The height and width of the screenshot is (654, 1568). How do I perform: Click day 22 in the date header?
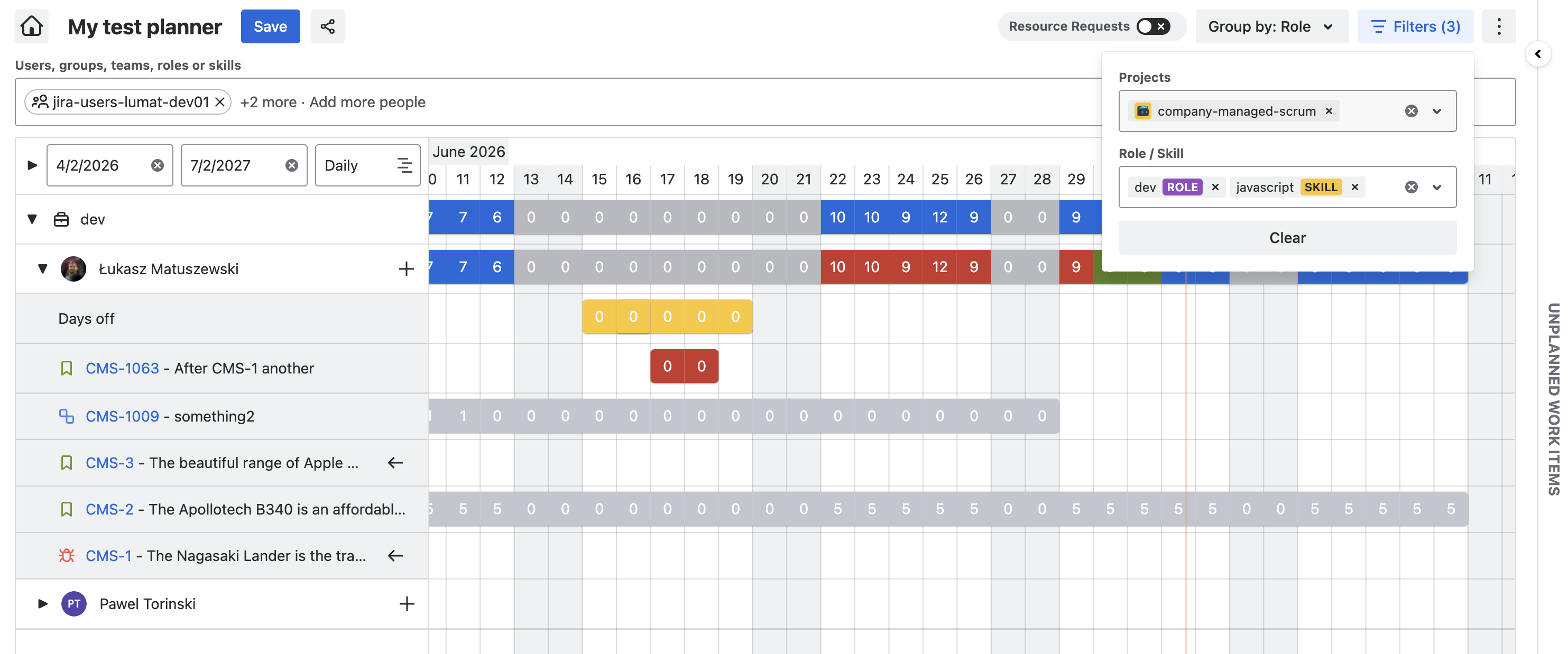tap(837, 180)
